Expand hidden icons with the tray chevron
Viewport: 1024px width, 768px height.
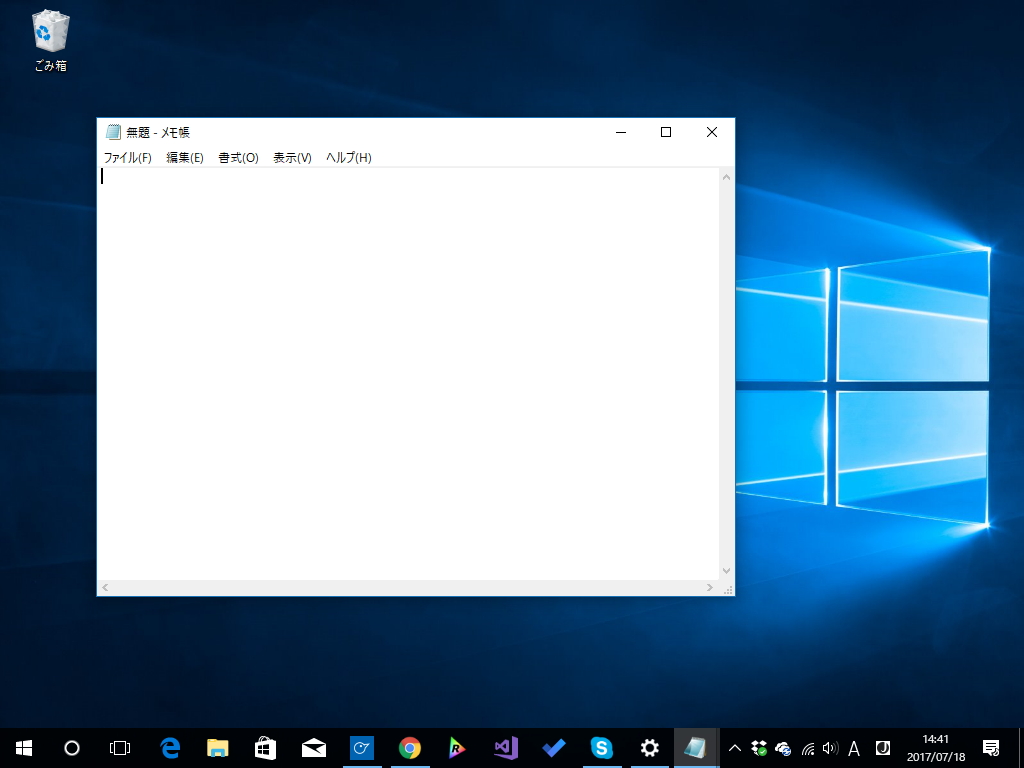pyautogui.click(x=735, y=748)
